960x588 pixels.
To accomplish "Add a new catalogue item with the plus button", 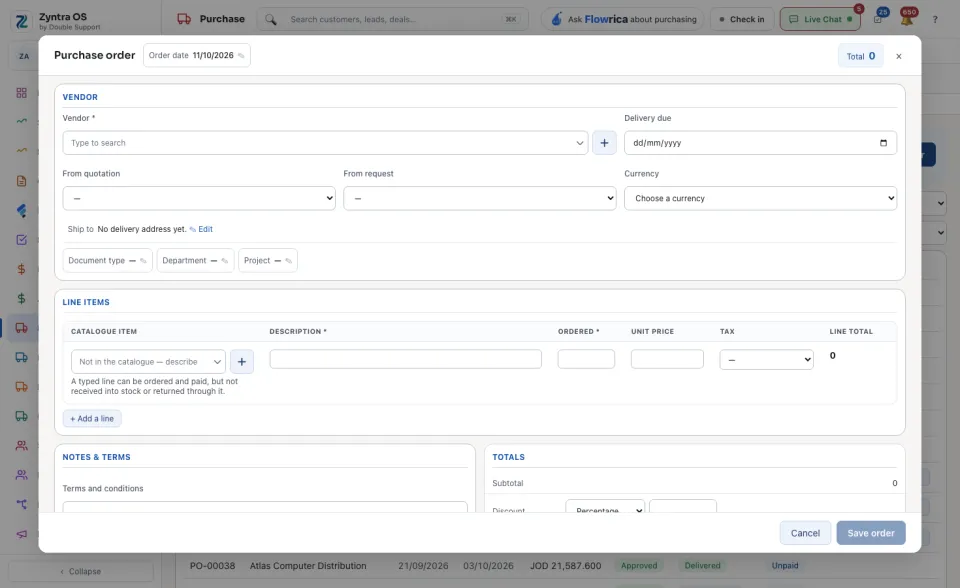I will point(242,361).
